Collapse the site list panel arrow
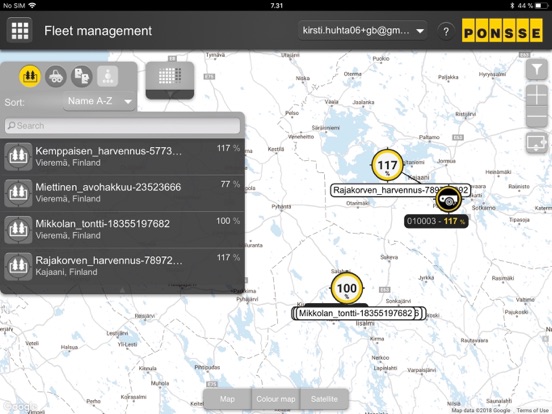 point(122,290)
